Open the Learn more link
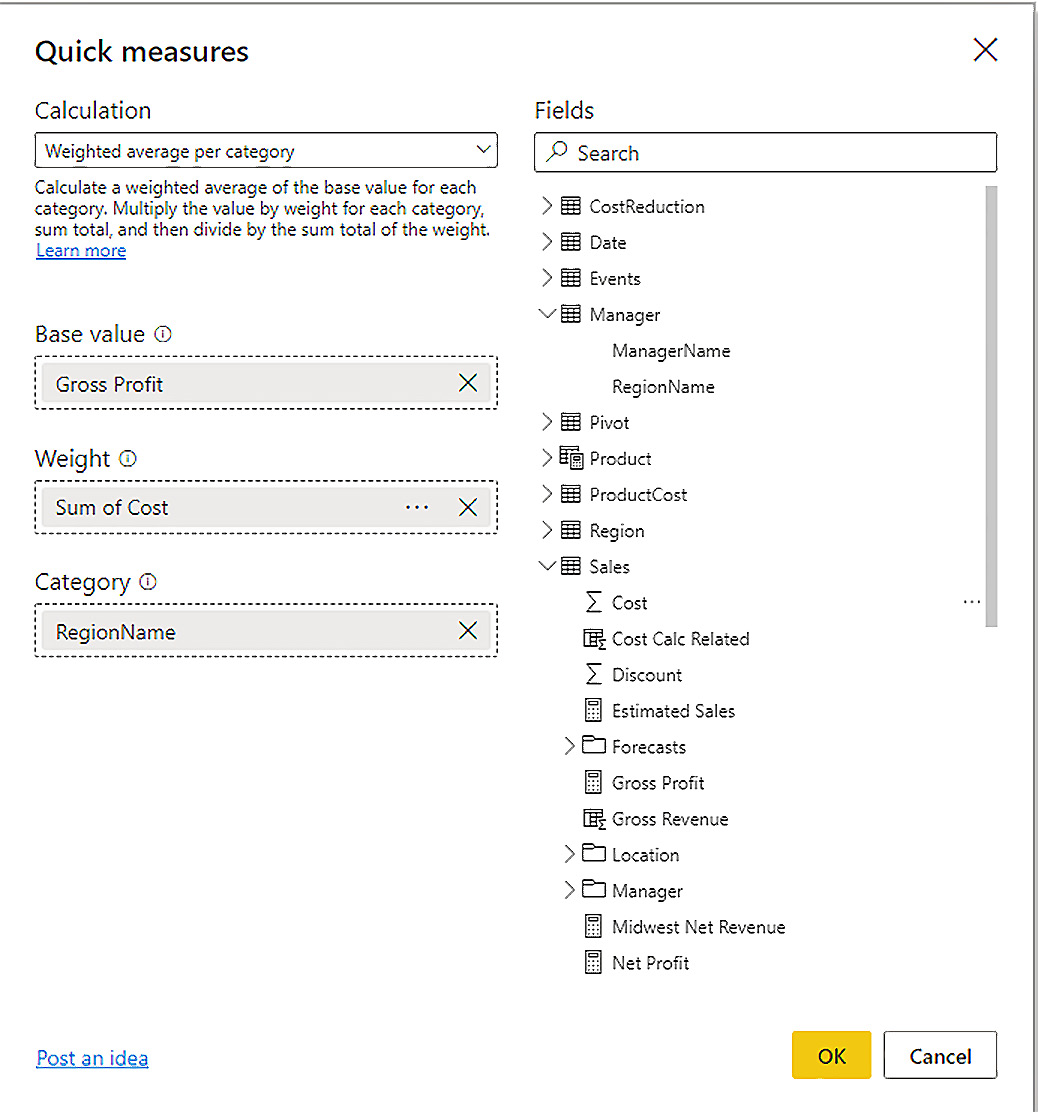 (x=81, y=251)
